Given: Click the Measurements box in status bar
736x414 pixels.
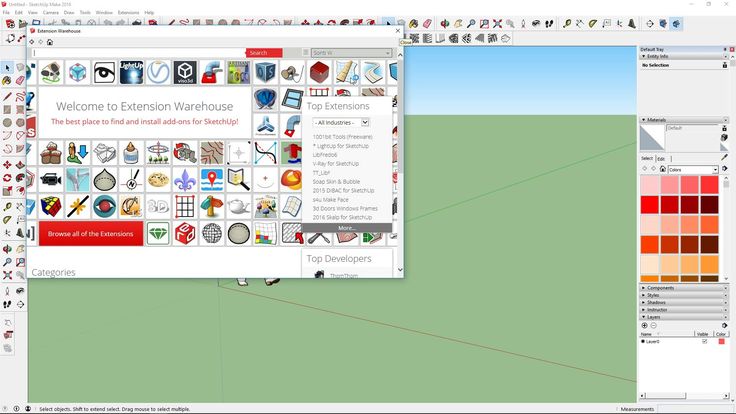Looking at the screenshot, I should point(695,409).
